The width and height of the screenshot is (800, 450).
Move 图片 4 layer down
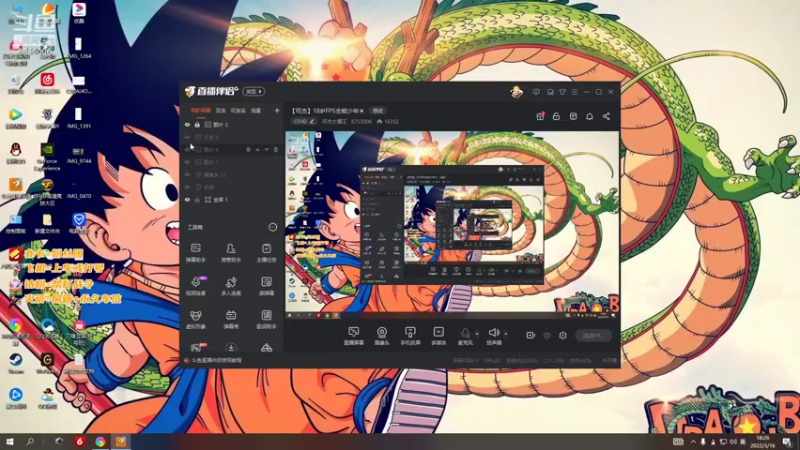(266, 149)
